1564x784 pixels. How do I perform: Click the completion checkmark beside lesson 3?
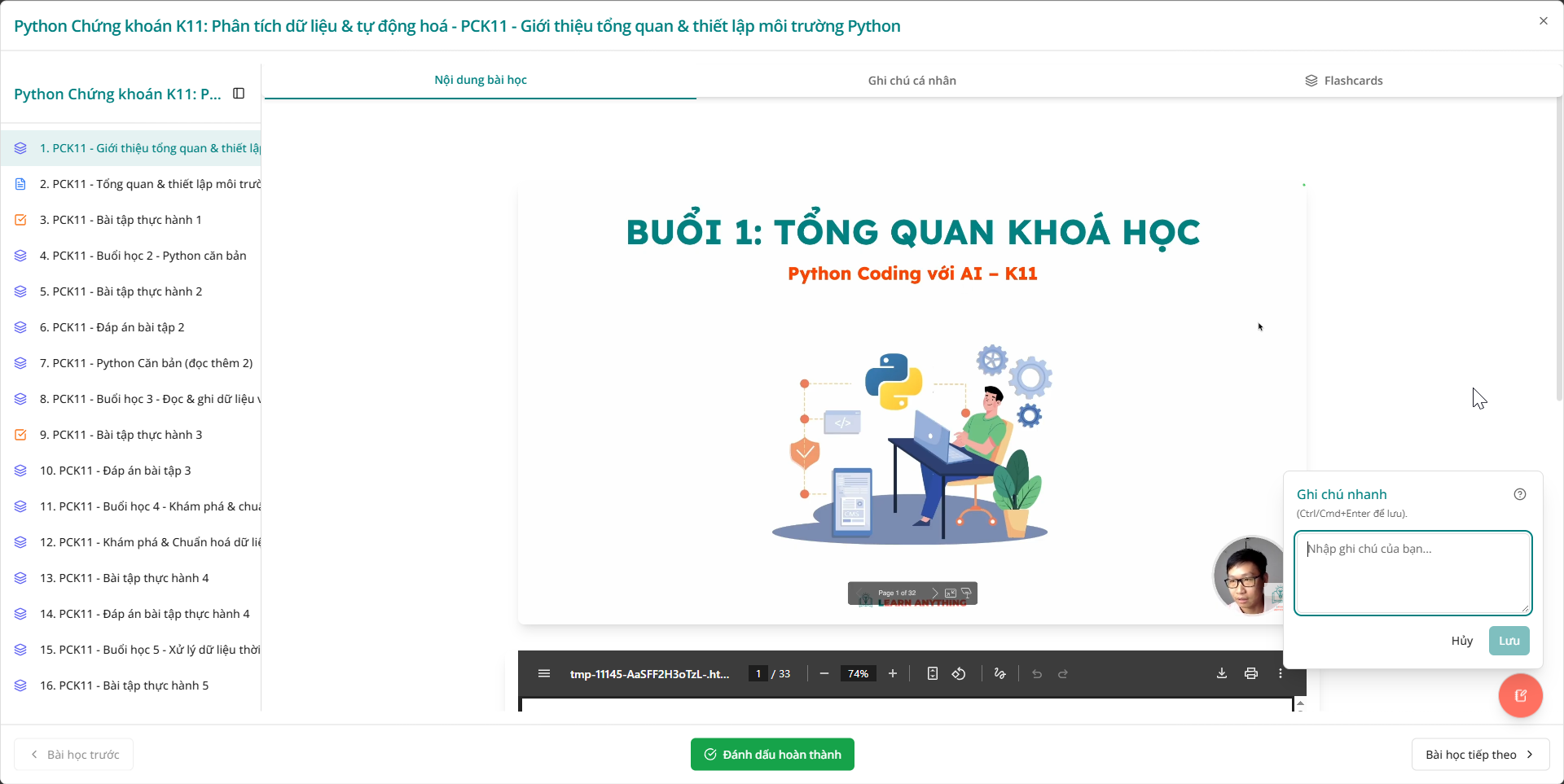20,220
